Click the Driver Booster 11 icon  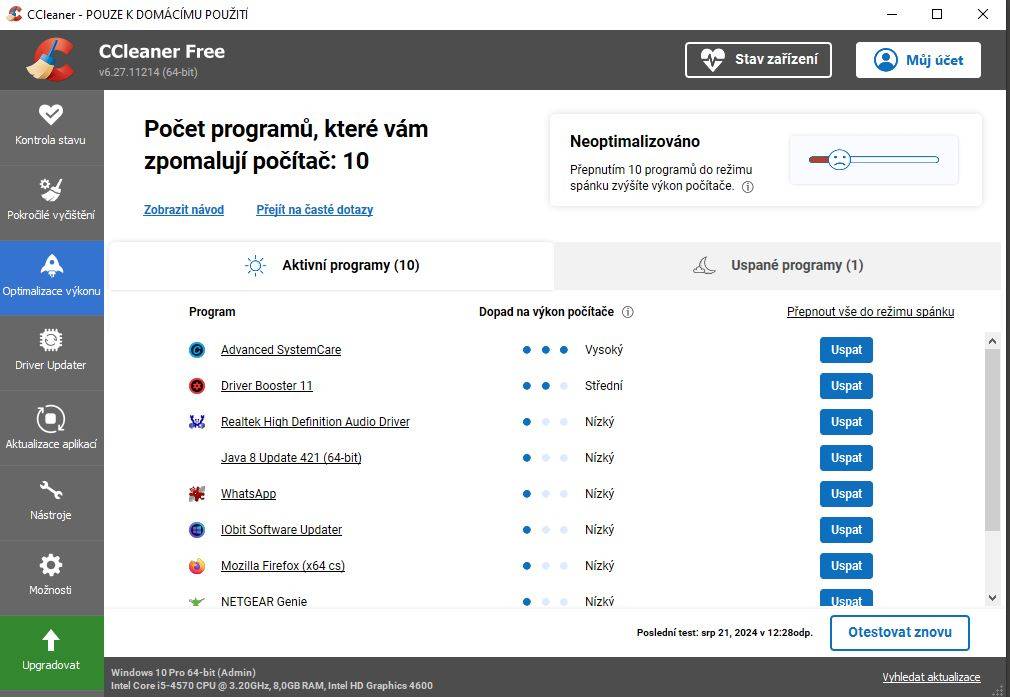[x=196, y=386]
